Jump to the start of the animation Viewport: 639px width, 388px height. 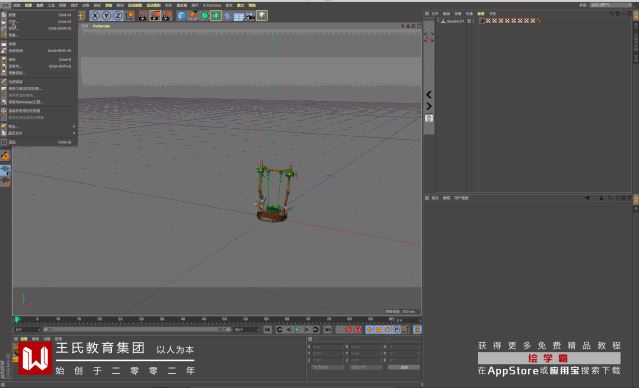click(x=267, y=329)
